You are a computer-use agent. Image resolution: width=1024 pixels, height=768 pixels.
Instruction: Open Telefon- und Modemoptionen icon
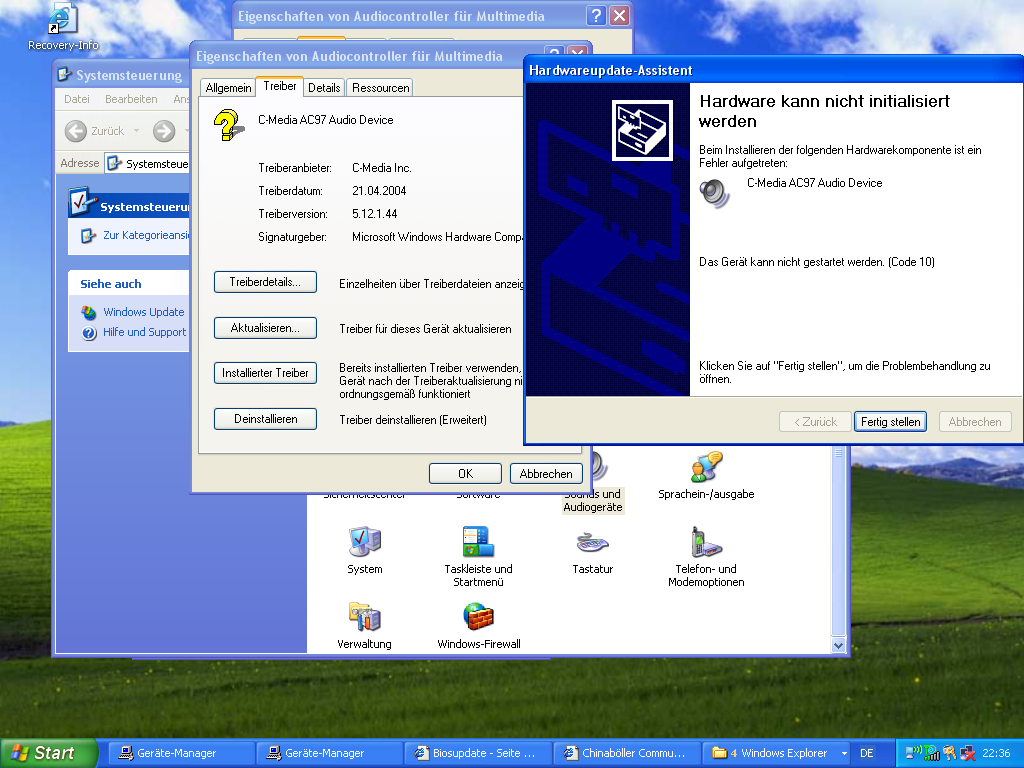[x=706, y=543]
